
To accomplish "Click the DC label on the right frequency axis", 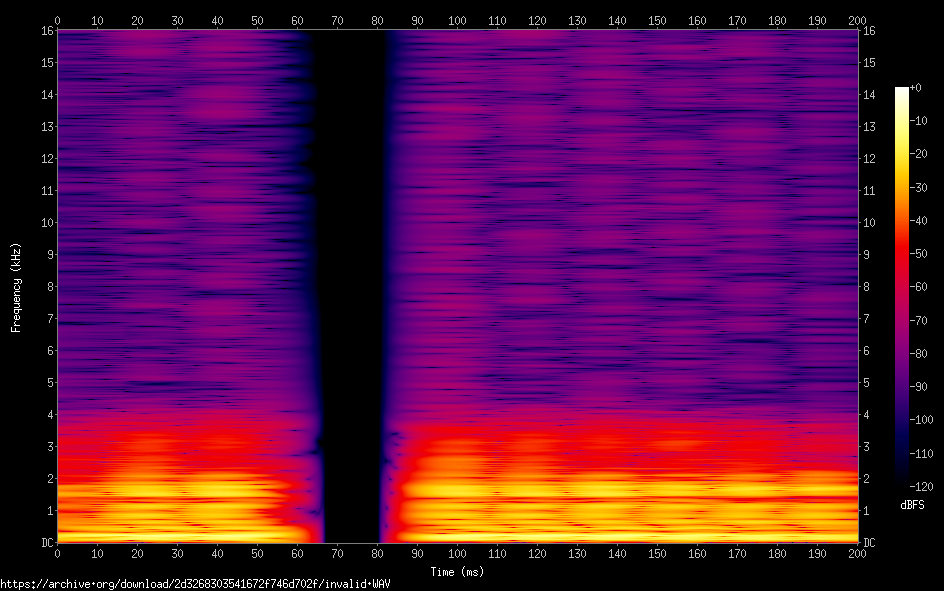I will [x=870, y=543].
